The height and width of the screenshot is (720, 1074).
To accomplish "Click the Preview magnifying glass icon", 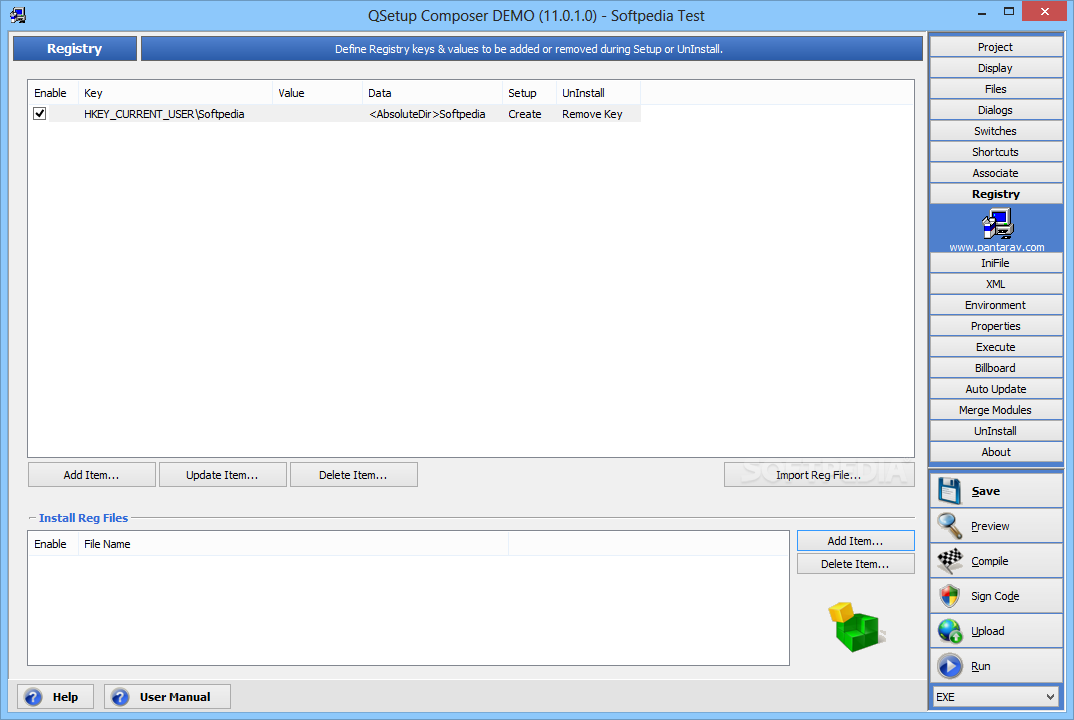I will tap(950, 526).
